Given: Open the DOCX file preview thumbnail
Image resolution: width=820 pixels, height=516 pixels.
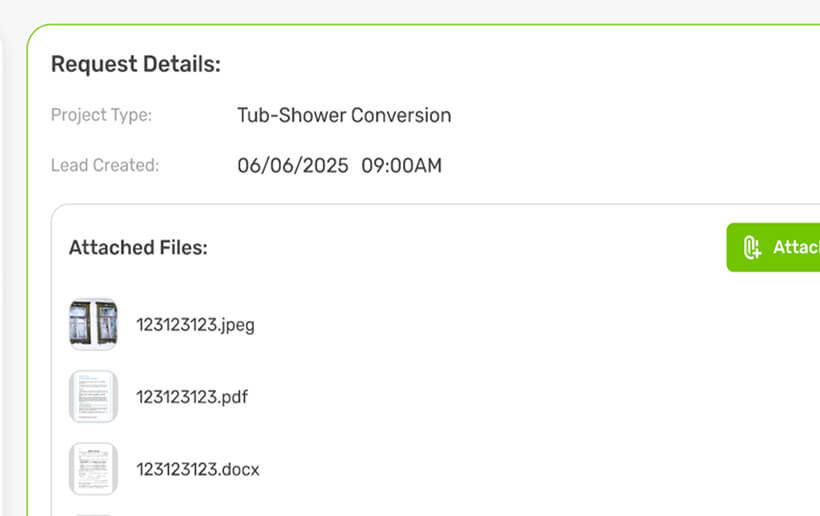Looking at the screenshot, I should tap(93, 469).
